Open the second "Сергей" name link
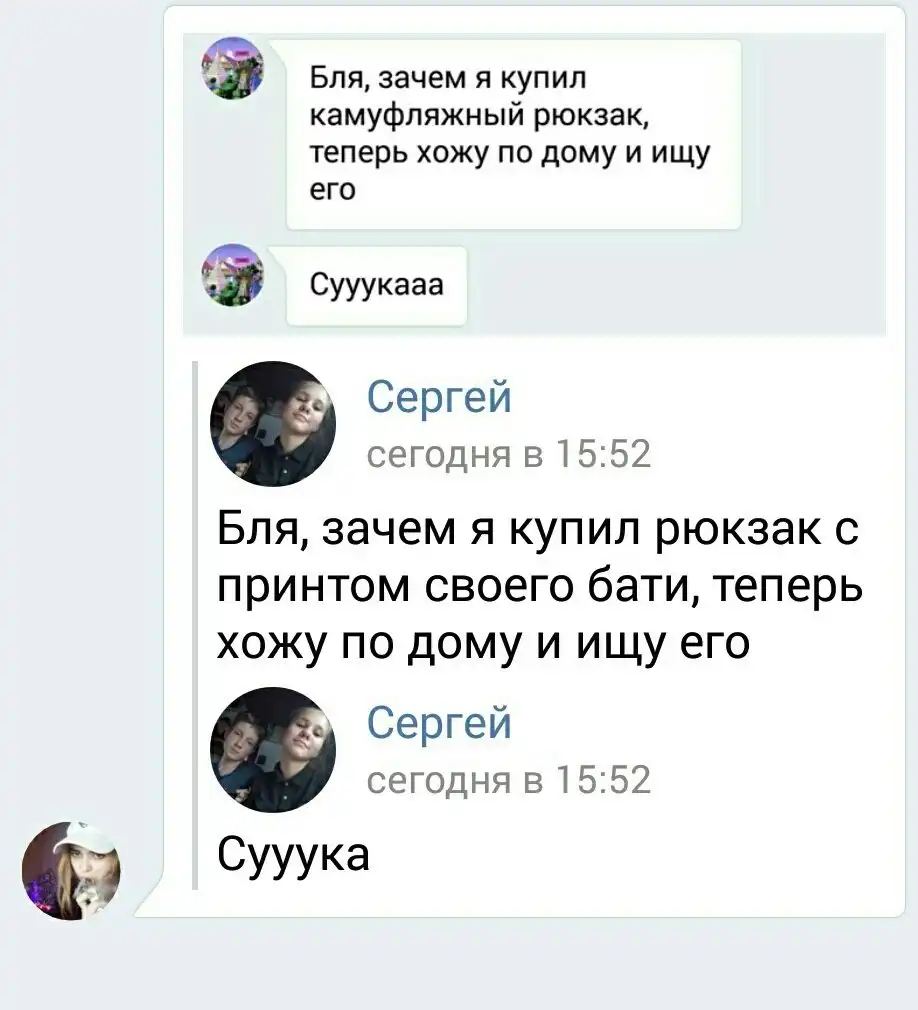The image size is (918, 1010). tap(439, 723)
